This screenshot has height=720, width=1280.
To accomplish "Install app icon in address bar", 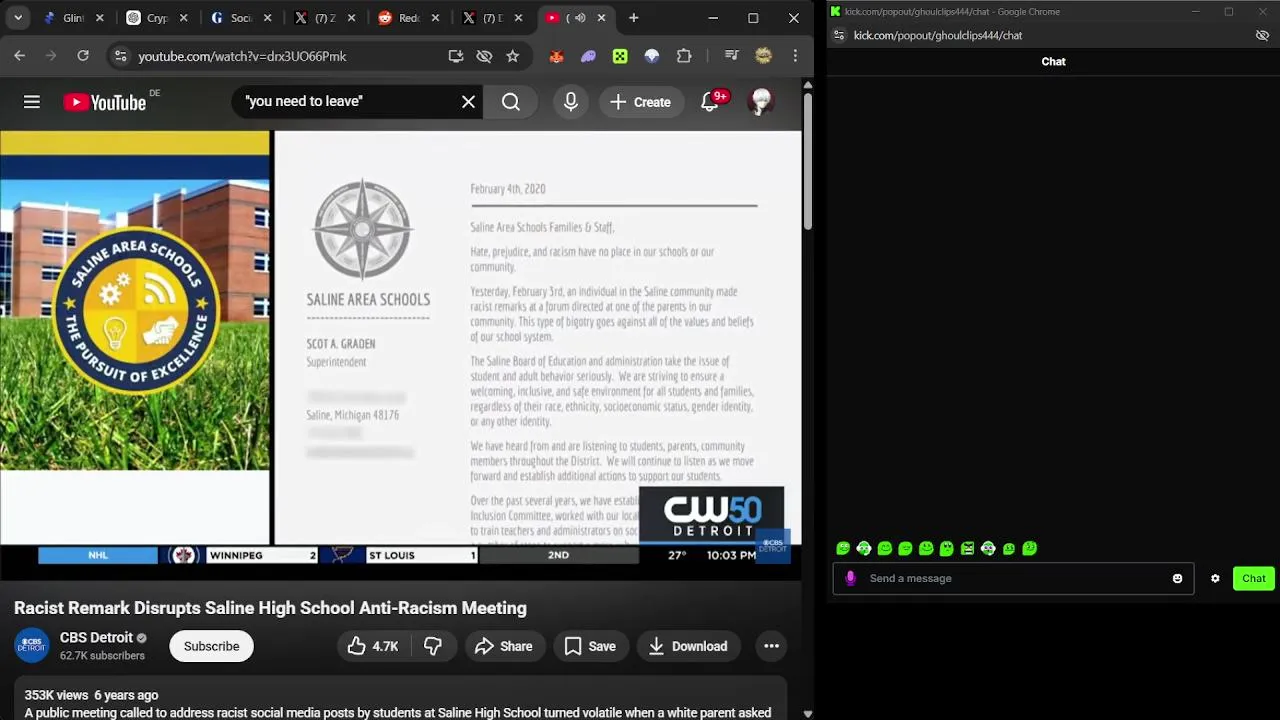I will point(456,56).
